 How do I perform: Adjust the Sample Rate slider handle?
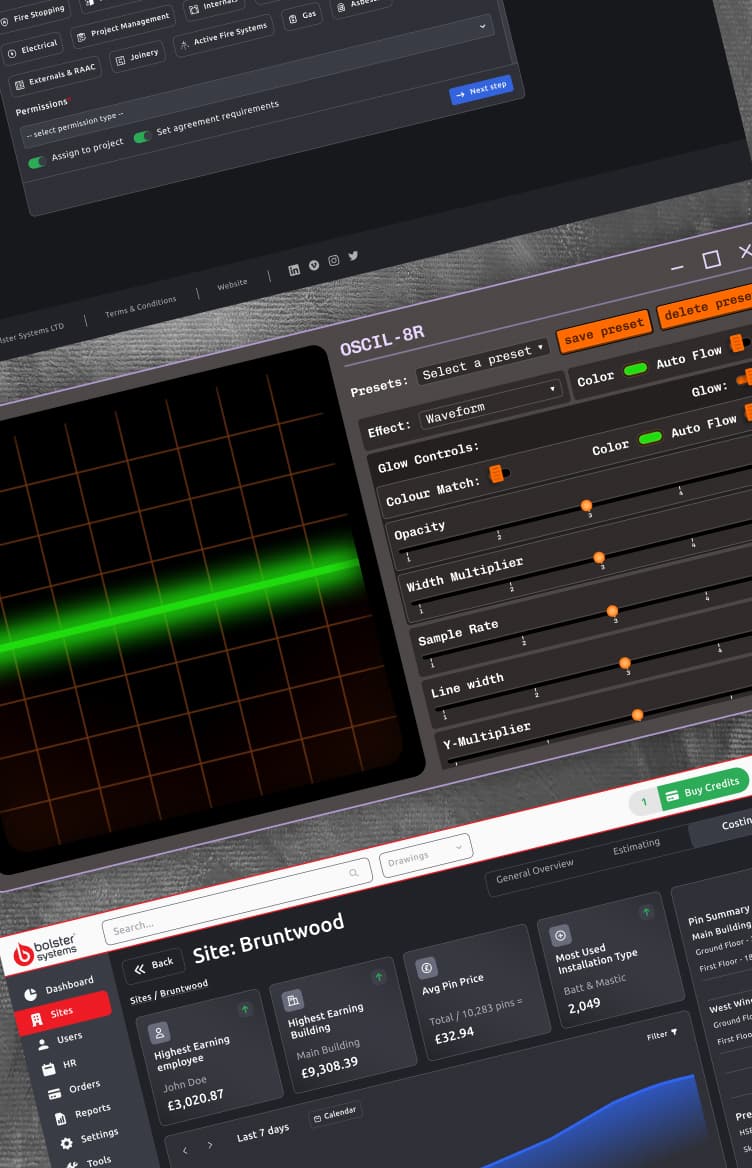pos(612,611)
